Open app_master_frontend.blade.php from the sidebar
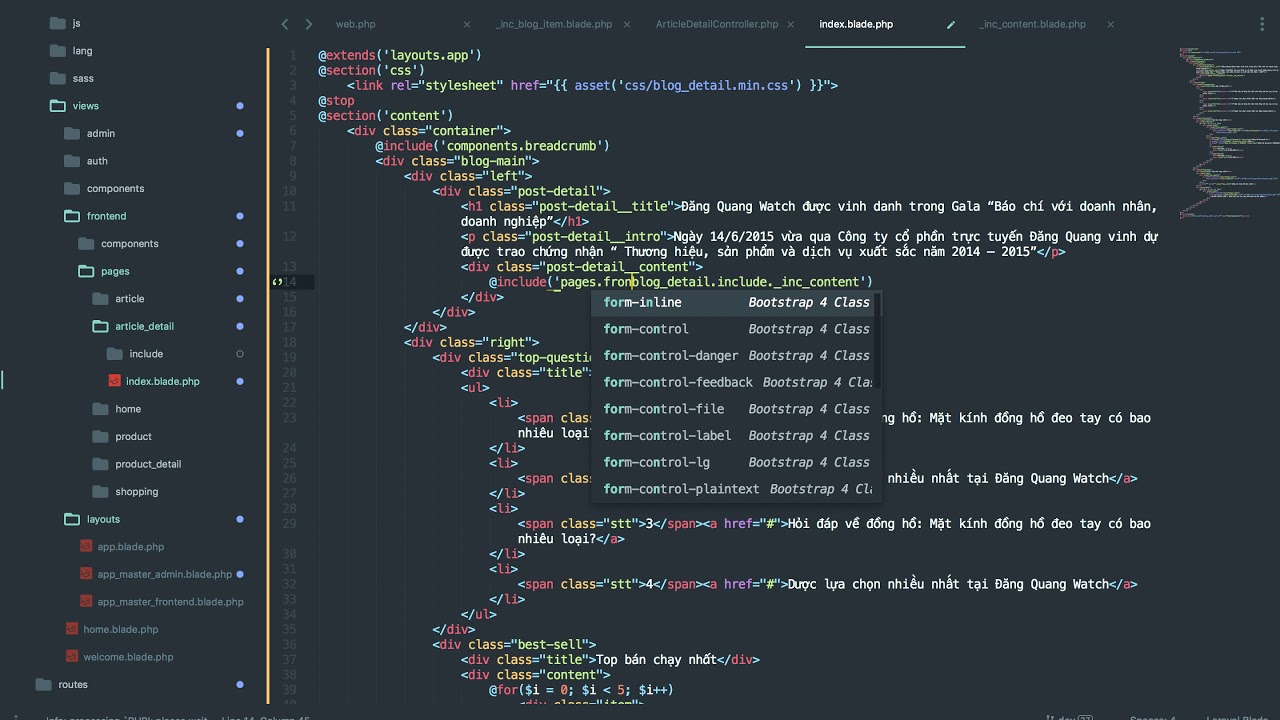This screenshot has height=720, width=1280. click(x=170, y=602)
